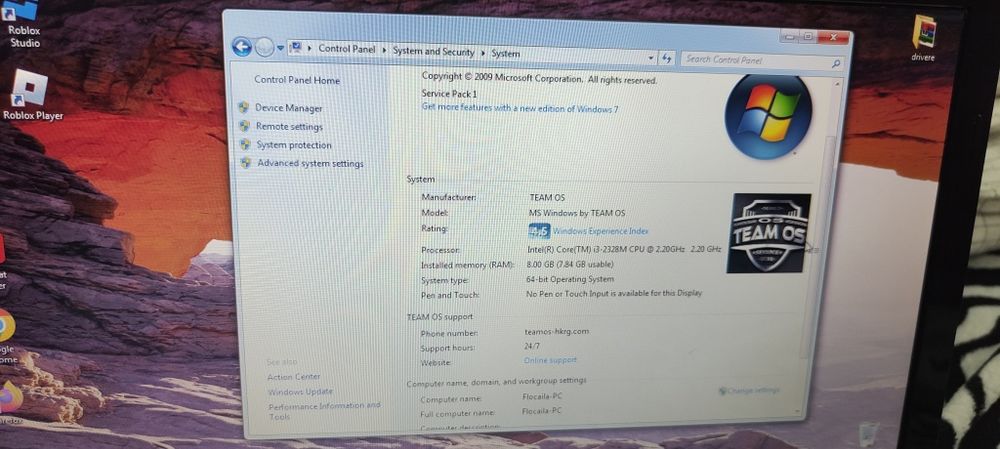Expand arrow after System and Security breadcrumb
This screenshot has width=1000, height=449.
pyautogui.click(x=483, y=53)
